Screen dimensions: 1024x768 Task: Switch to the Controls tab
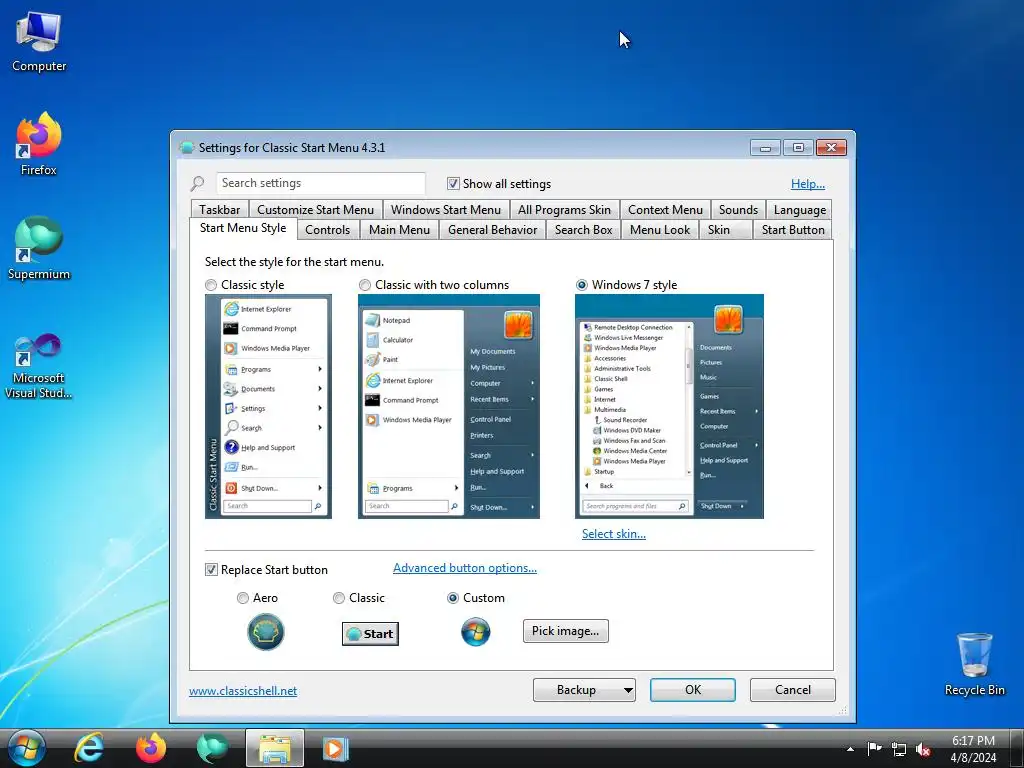coord(327,230)
